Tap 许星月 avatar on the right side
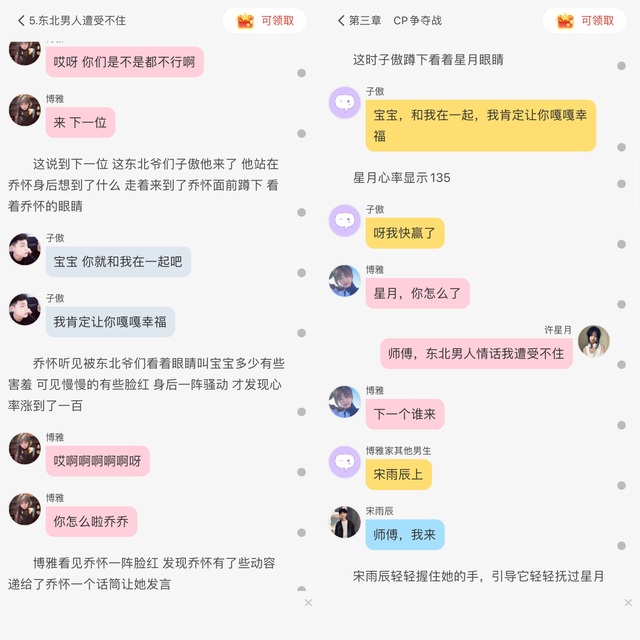 (x=593, y=341)
